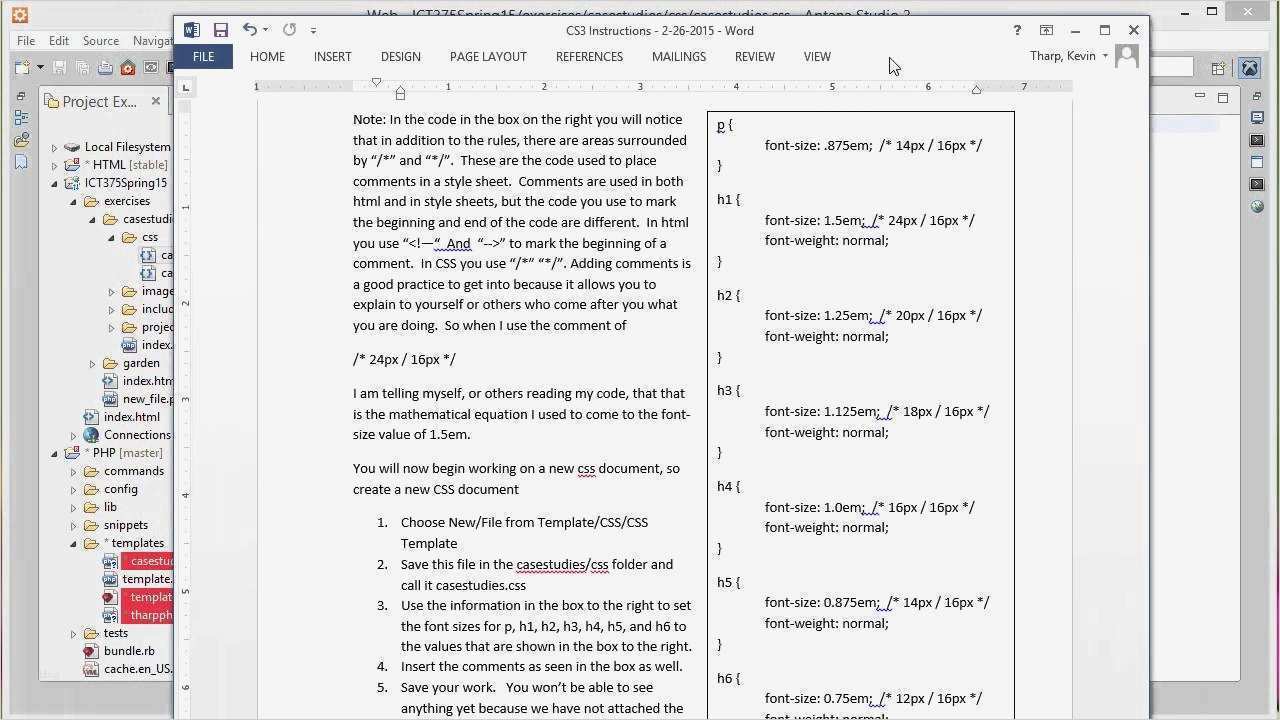The height and width of the screenshot is (720, 1280).
Task: Expand the tests folder
Action: (74, 634)
